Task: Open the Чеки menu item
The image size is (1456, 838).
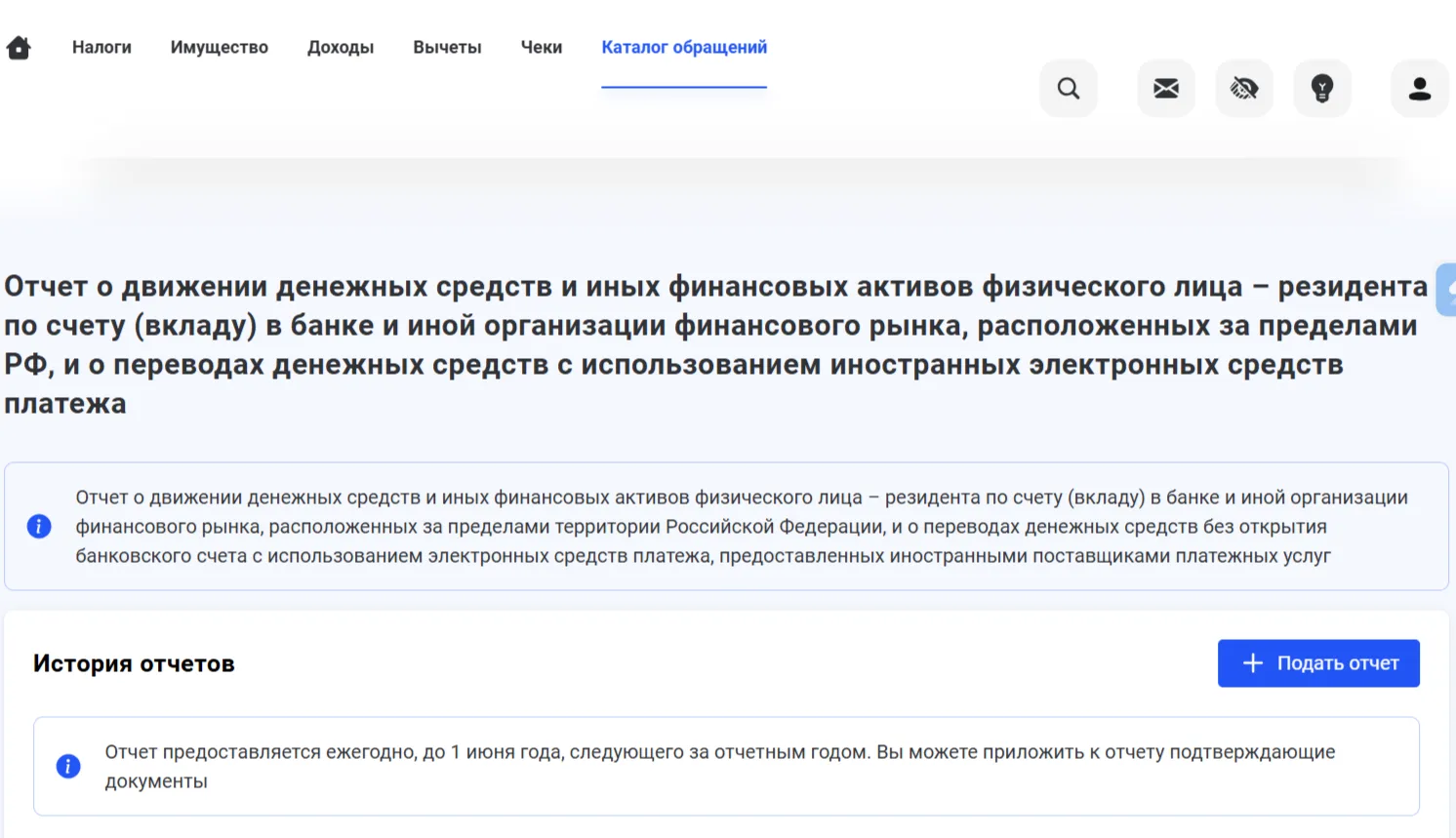Action: point(542,47)
